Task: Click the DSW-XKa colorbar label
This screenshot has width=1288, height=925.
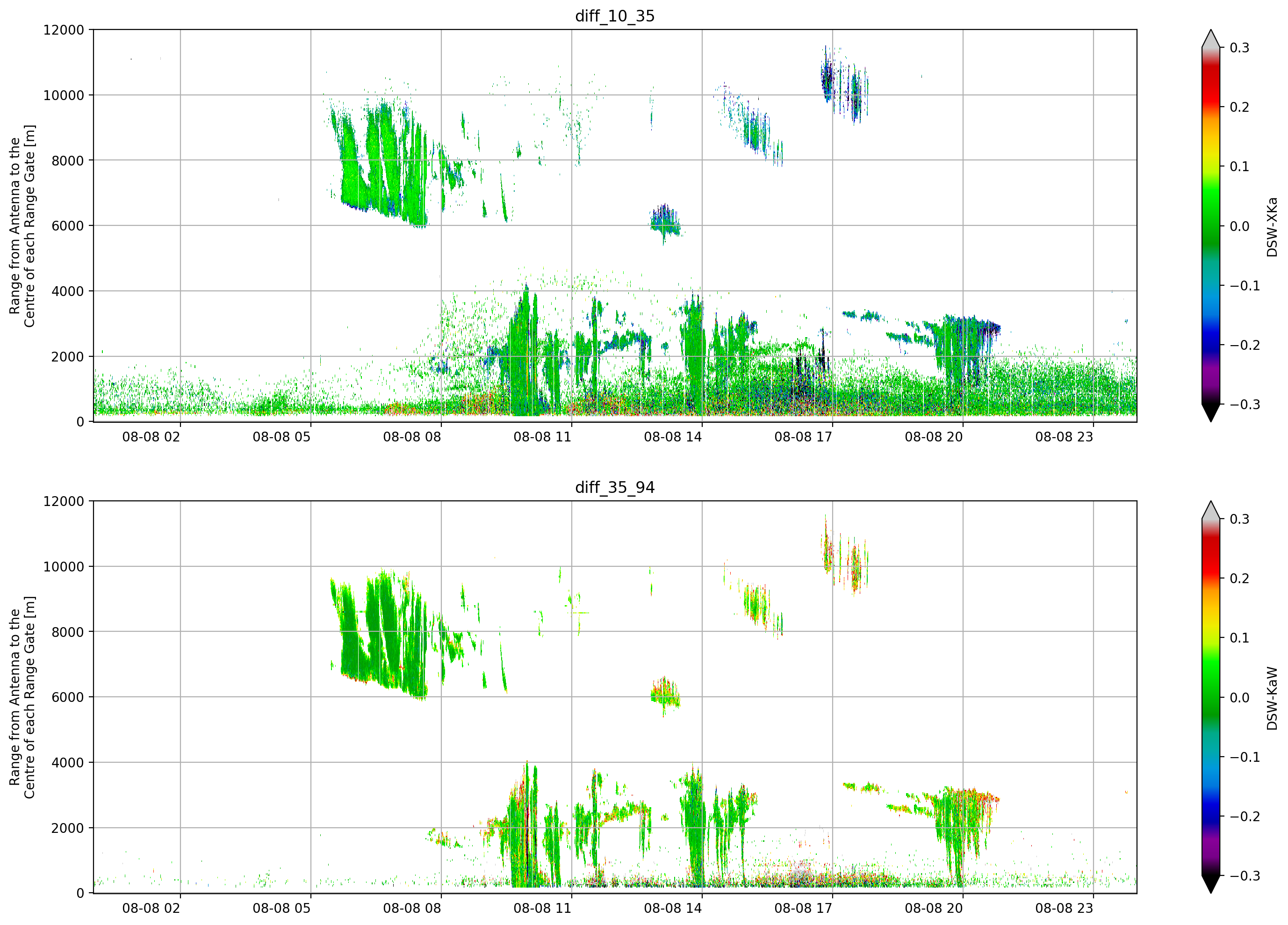Action: (1272, 227)
